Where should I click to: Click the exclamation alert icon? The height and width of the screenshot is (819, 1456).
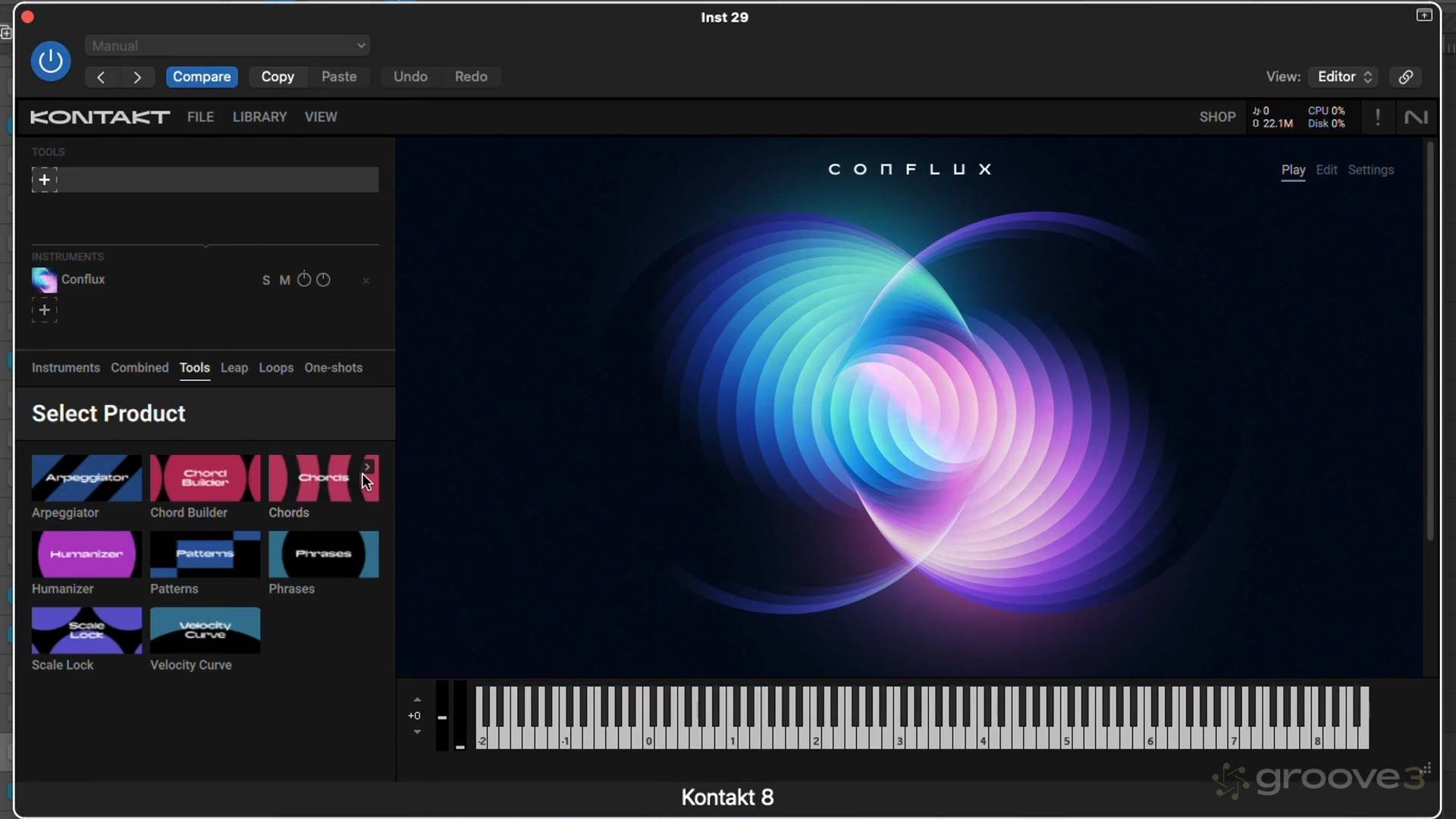pyautogui.click(x=1377, y=117)
